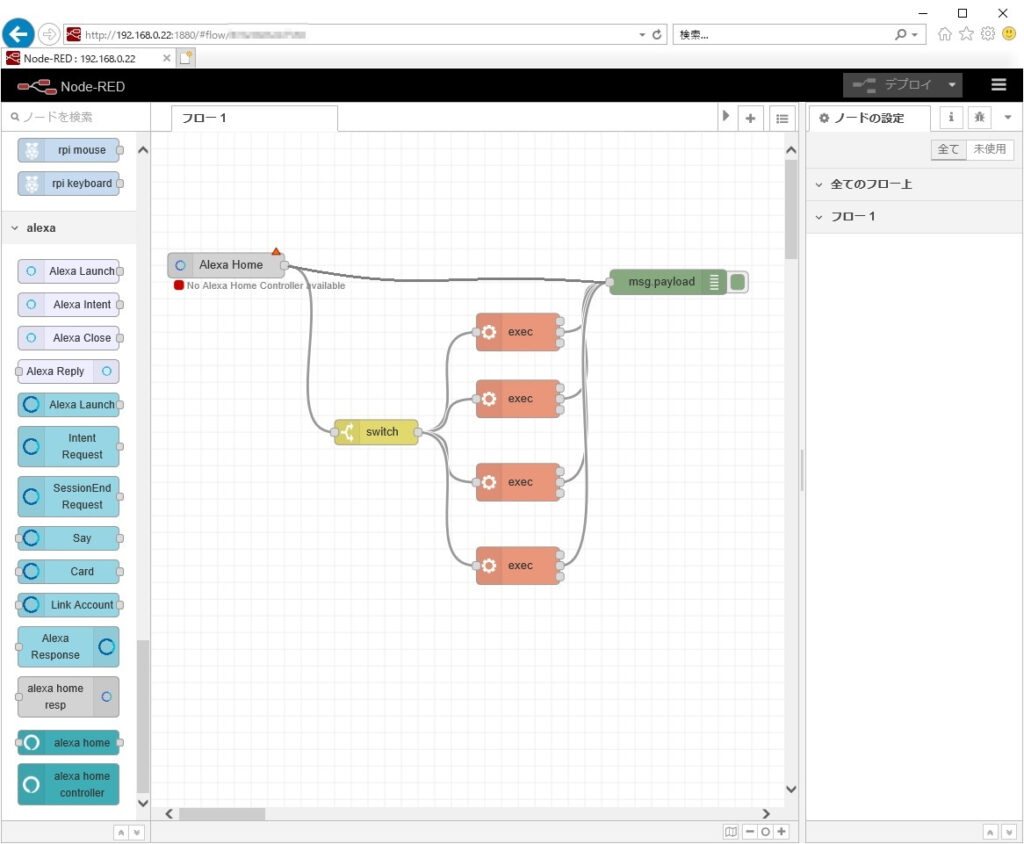Click the browser smiley feedback icon

click(x=1009, y=34)
